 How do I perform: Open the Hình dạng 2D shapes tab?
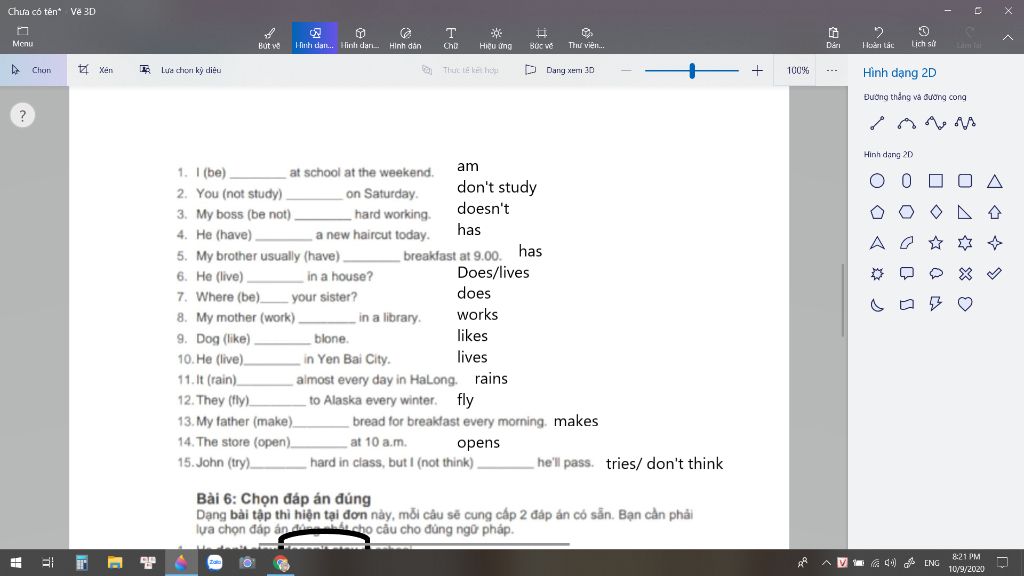tap(315, 38)
